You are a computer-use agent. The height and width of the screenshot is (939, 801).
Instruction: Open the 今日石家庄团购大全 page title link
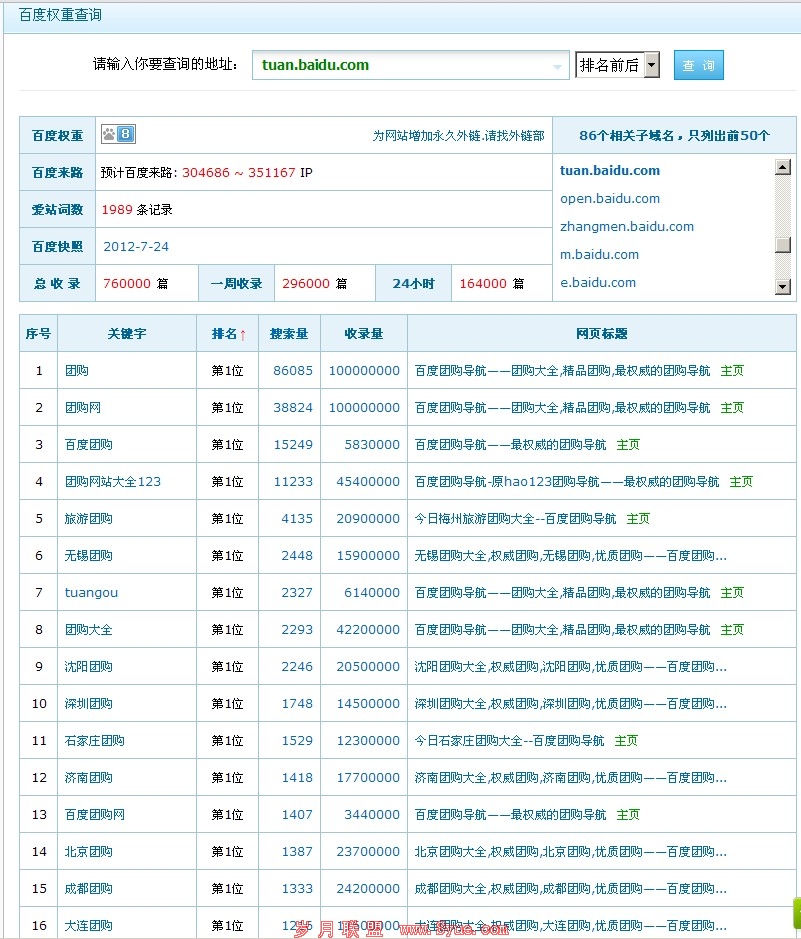pyautogui.click(x=509, y=741)
